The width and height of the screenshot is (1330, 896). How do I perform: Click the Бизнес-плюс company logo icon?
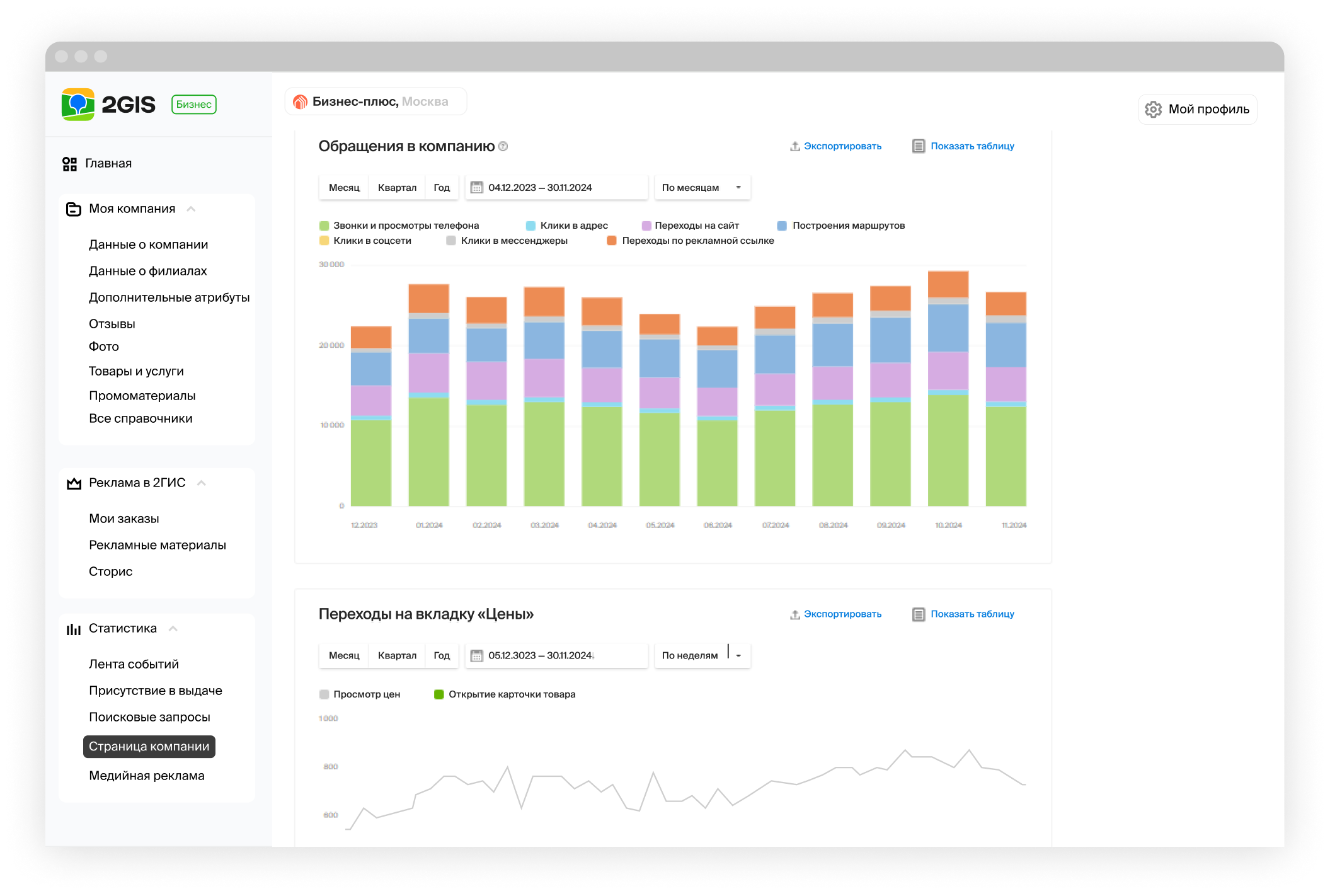coord(301,101)
